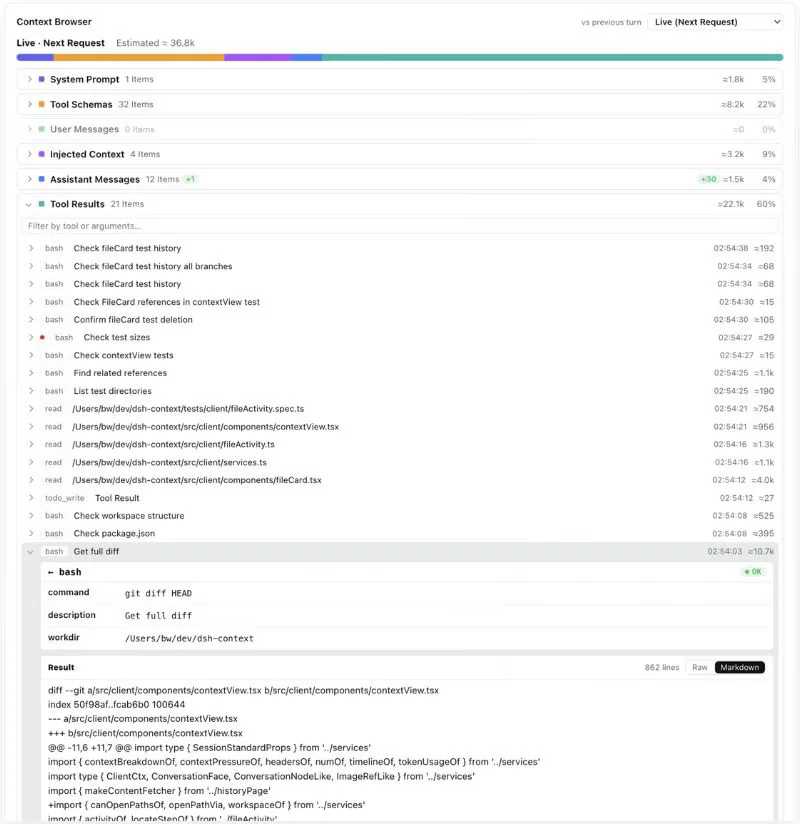800x824 pixels.
Task: Expand the Injected Context section
Action: 29,154
